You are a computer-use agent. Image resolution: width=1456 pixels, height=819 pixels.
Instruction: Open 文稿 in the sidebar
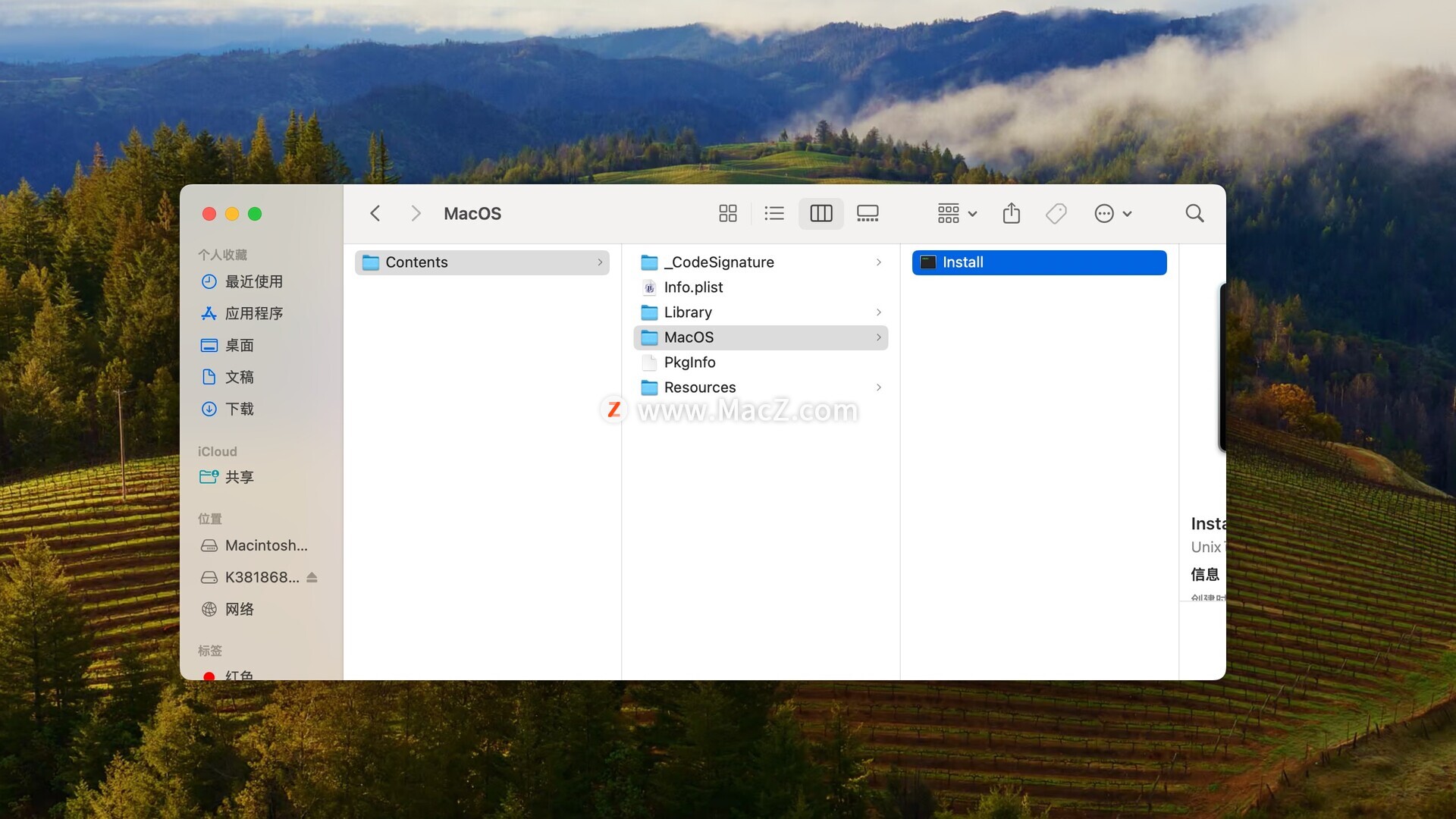click(x=239, y=377)
